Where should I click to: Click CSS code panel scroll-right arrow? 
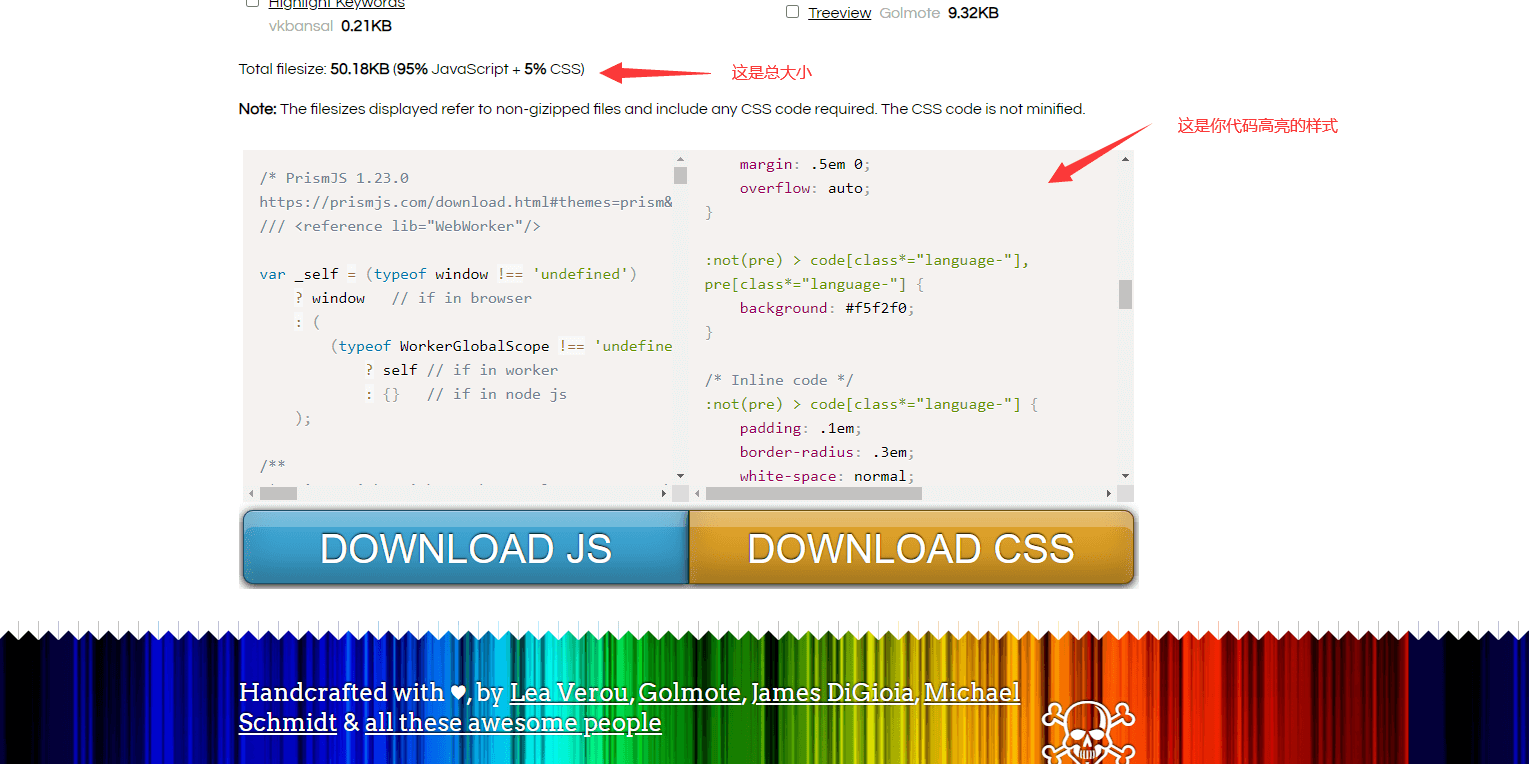click(1109, 493)
